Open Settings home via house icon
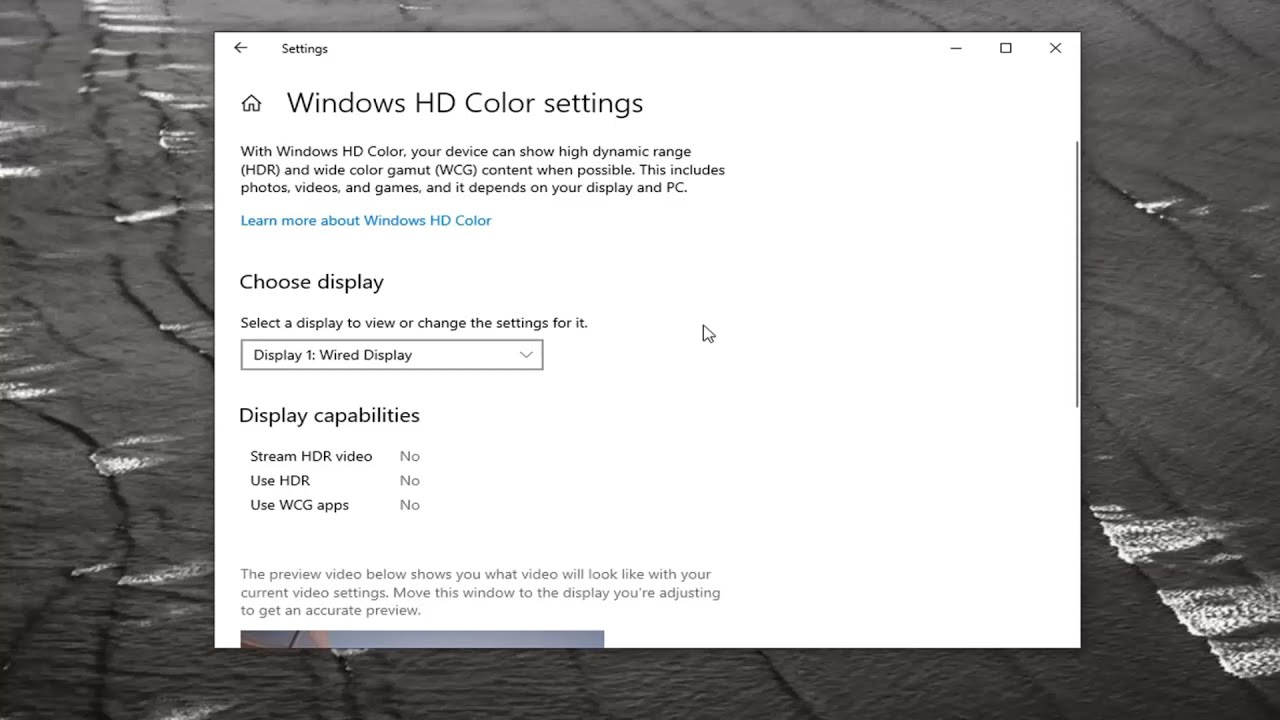 tap(251, 103)
